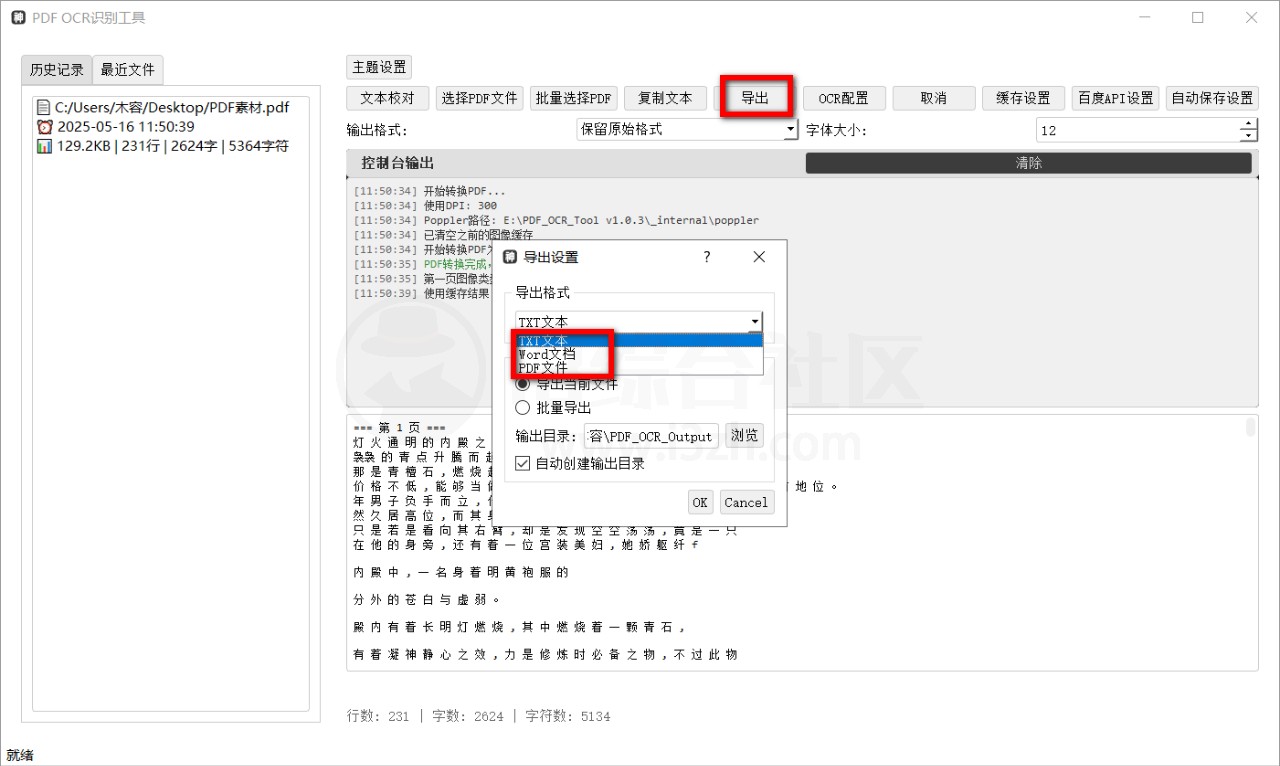Click the 取消 button in toolbar
Screen dimensions: 1280x766
(933, 98)
